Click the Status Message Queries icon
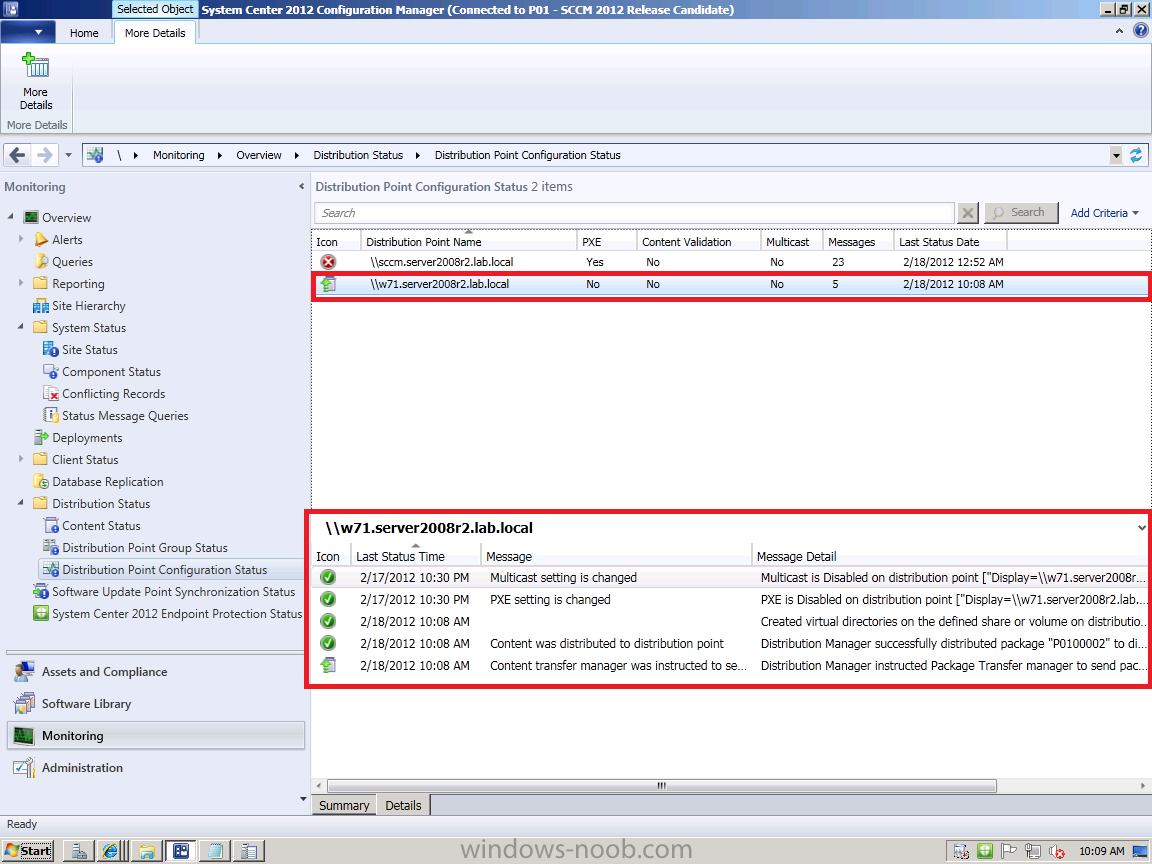 tap(51, 416)
